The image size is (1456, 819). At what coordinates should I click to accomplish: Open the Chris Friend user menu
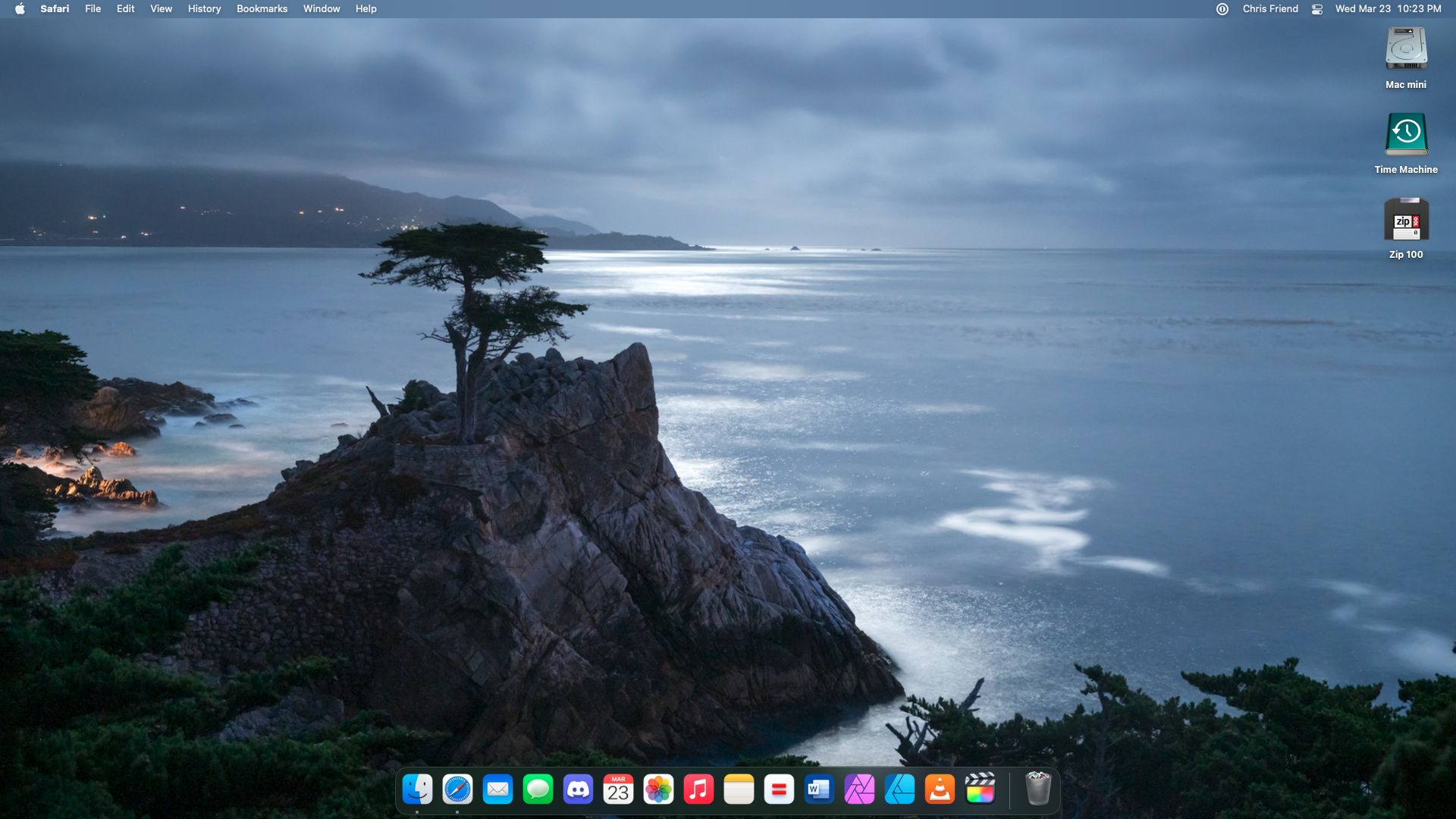coord(1270,9)
